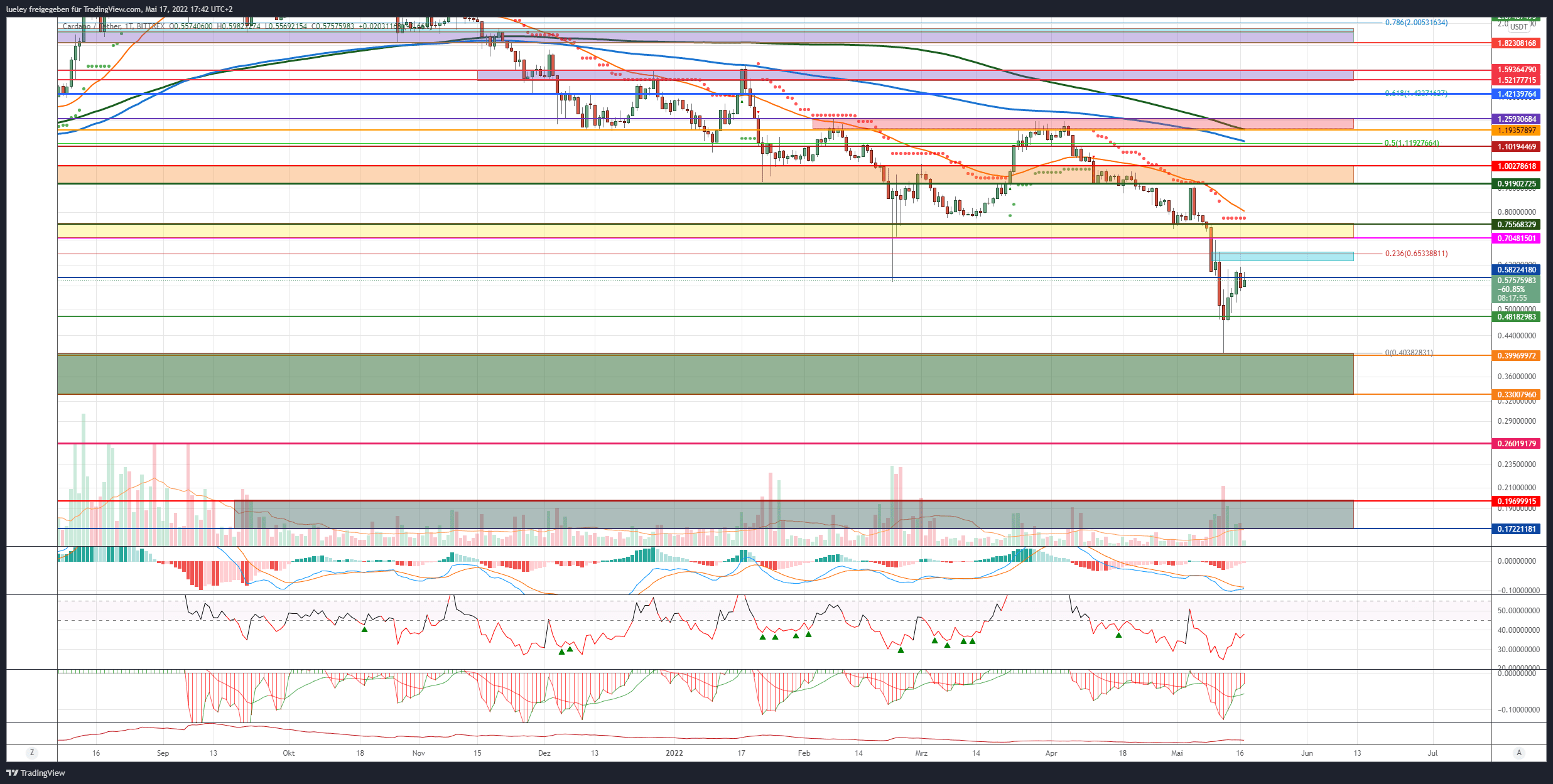Select the pink 0.26019179 price label

pos(1515,444)
